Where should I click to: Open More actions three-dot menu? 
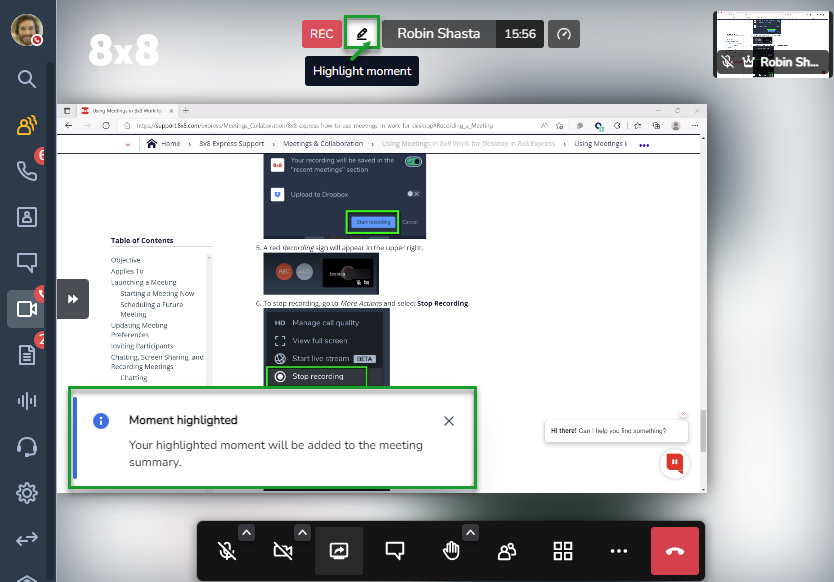[x=619, y=551]
